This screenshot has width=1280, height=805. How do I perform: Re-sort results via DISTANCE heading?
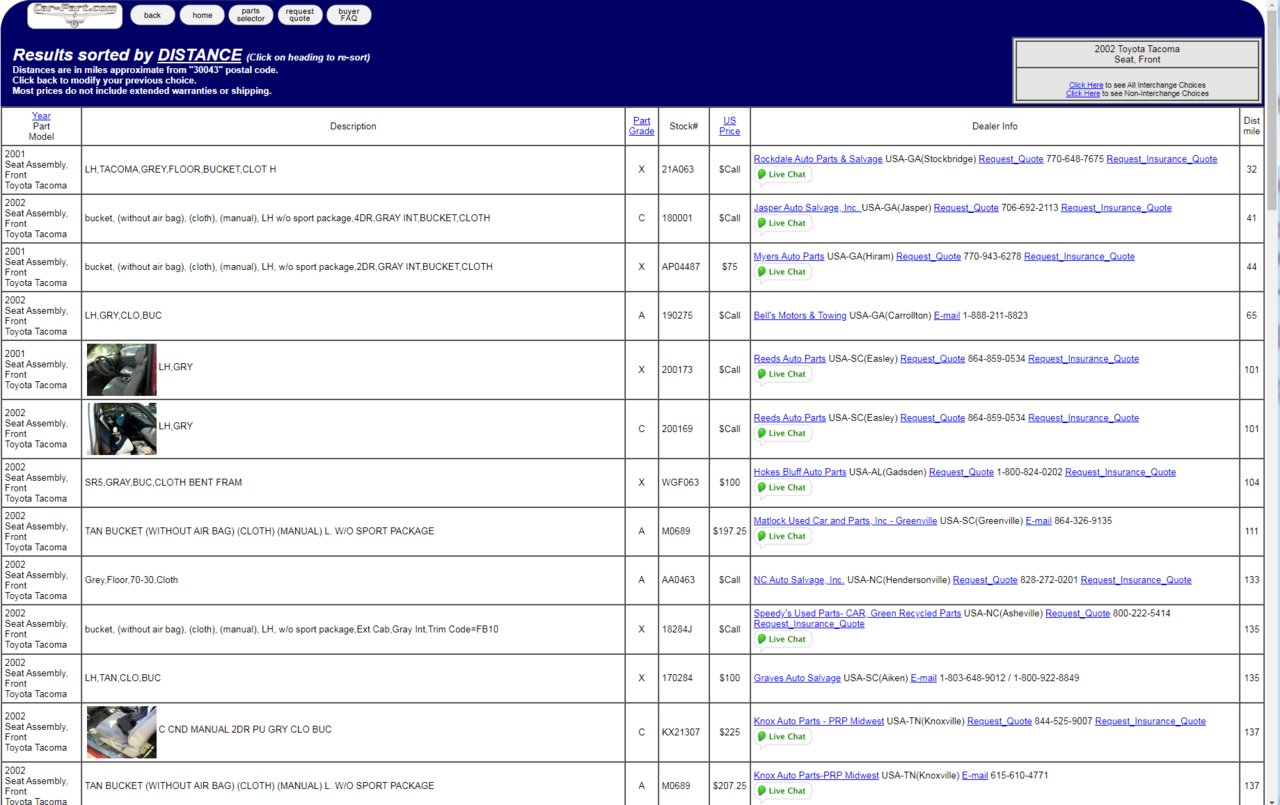(199, 55)
